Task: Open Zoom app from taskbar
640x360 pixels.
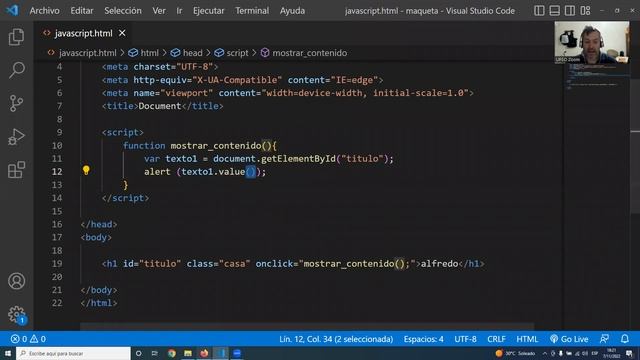Action: tap(237, 353)
